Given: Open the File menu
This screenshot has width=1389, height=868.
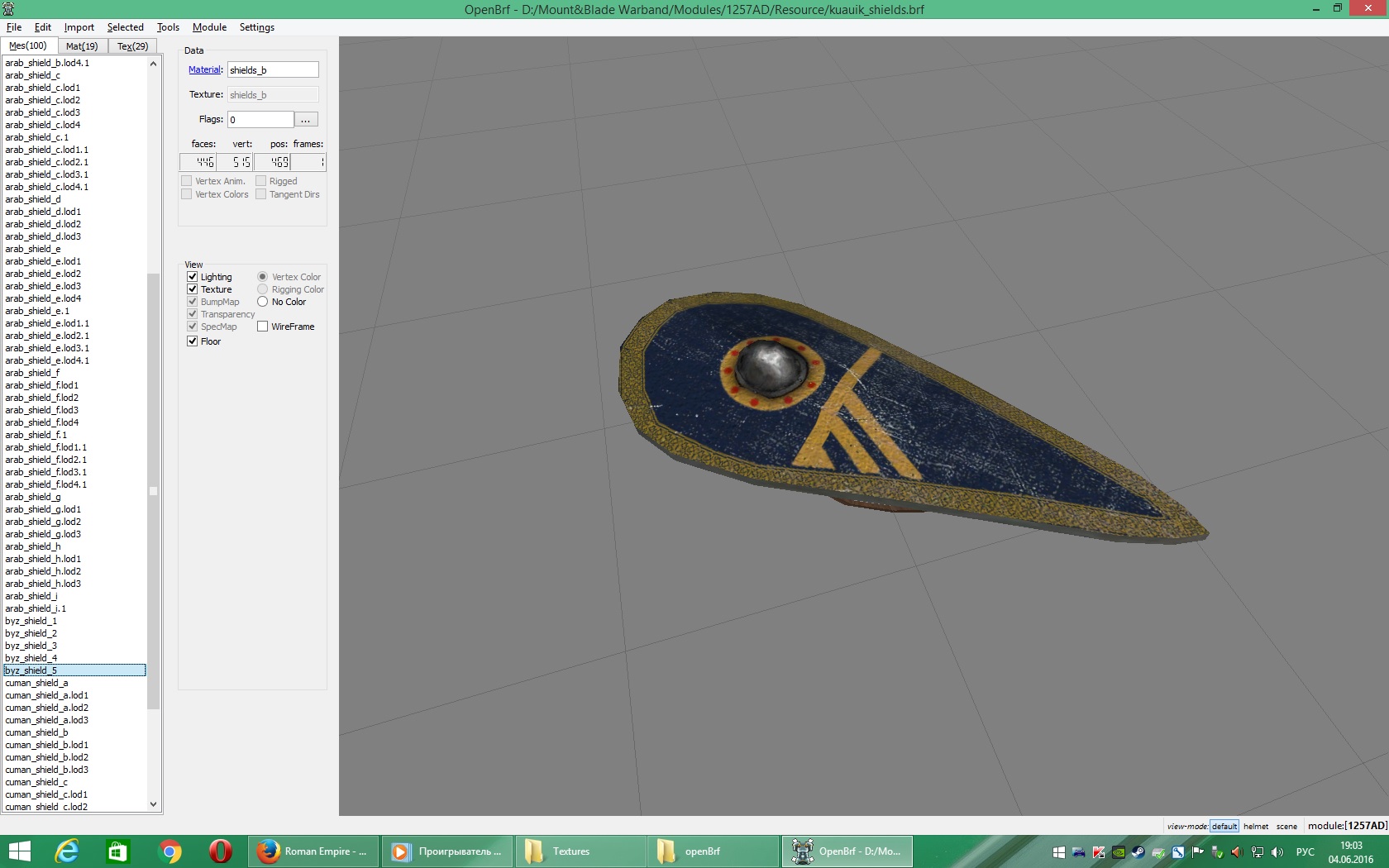Looking at the screenshot, I should [14, 27].
